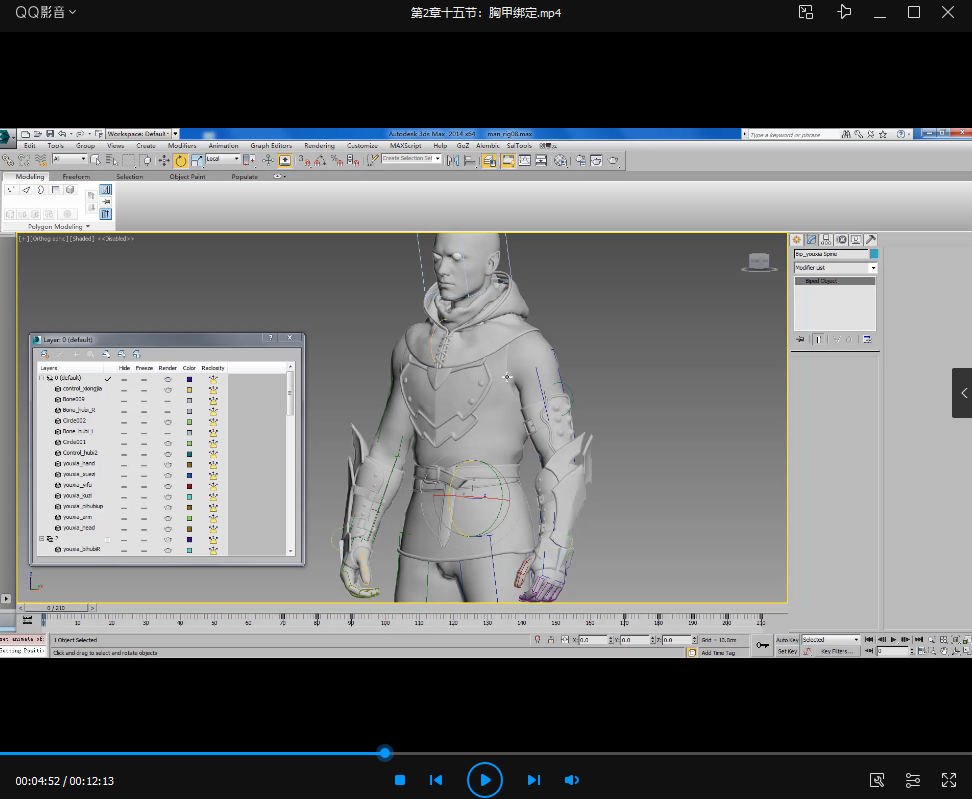Viewport: 972px width, 799px height.
Task: Toggle Render for the Circle002 object
Action: pyautogui.click(x=168, y=421)
